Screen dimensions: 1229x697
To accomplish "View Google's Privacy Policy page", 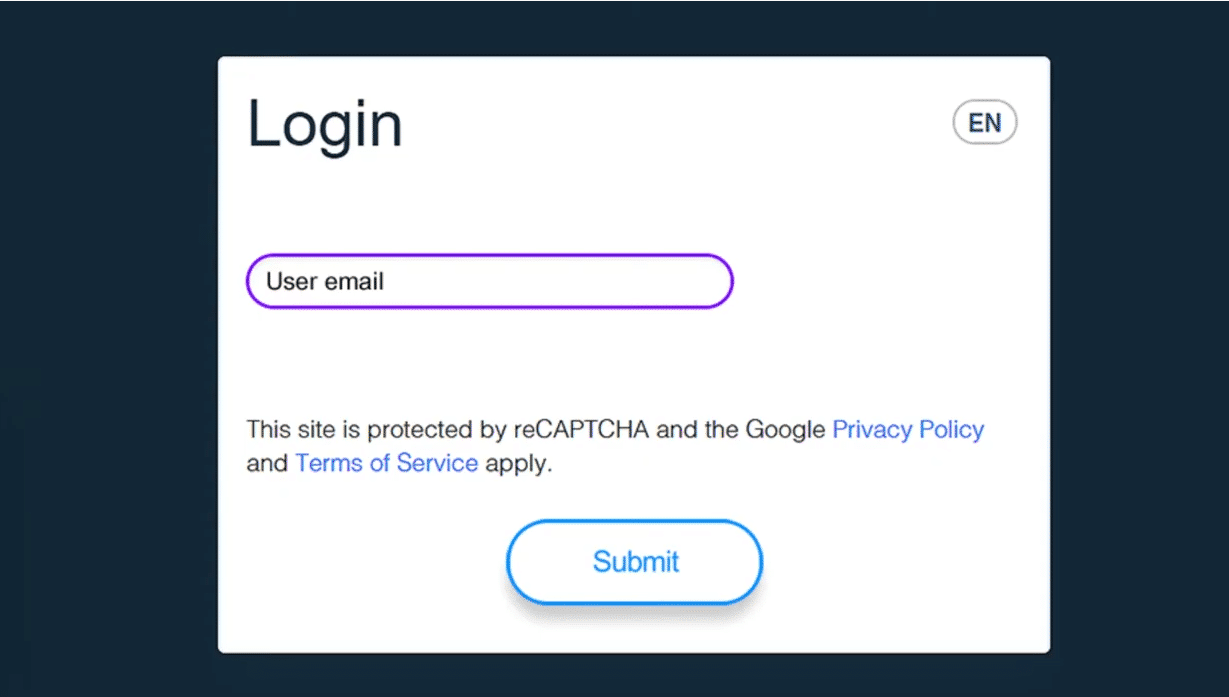I will point(908,430).
